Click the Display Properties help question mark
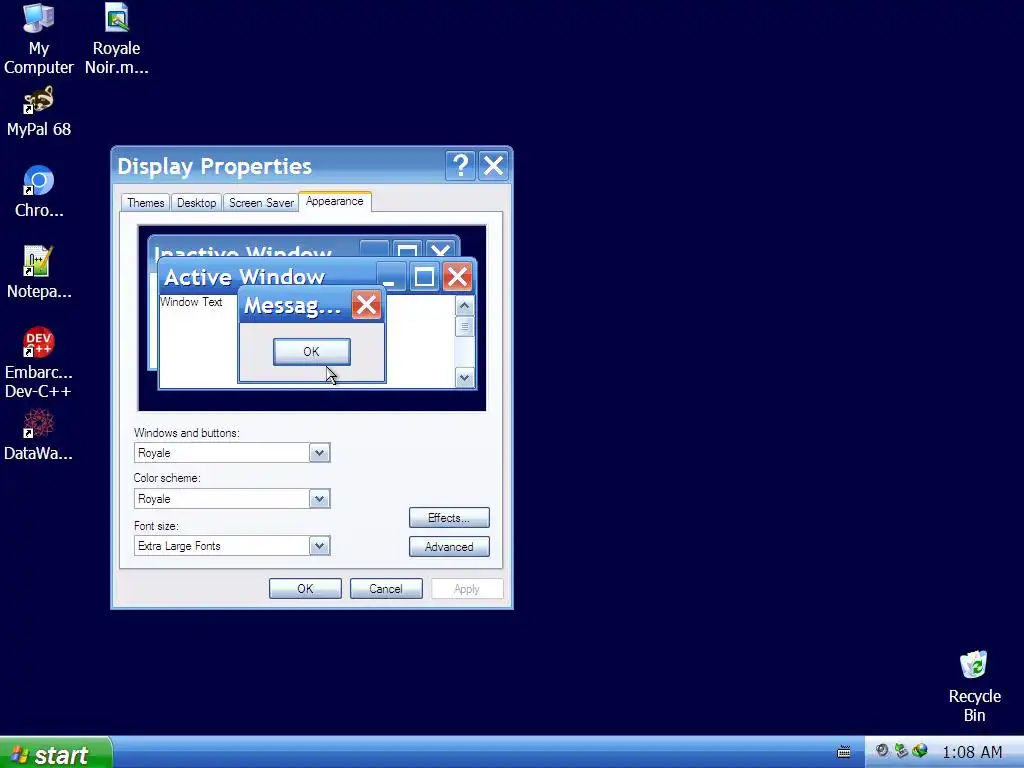This screenshot has height=768, width=1024. pyautogui.click(x=460, y=166)
